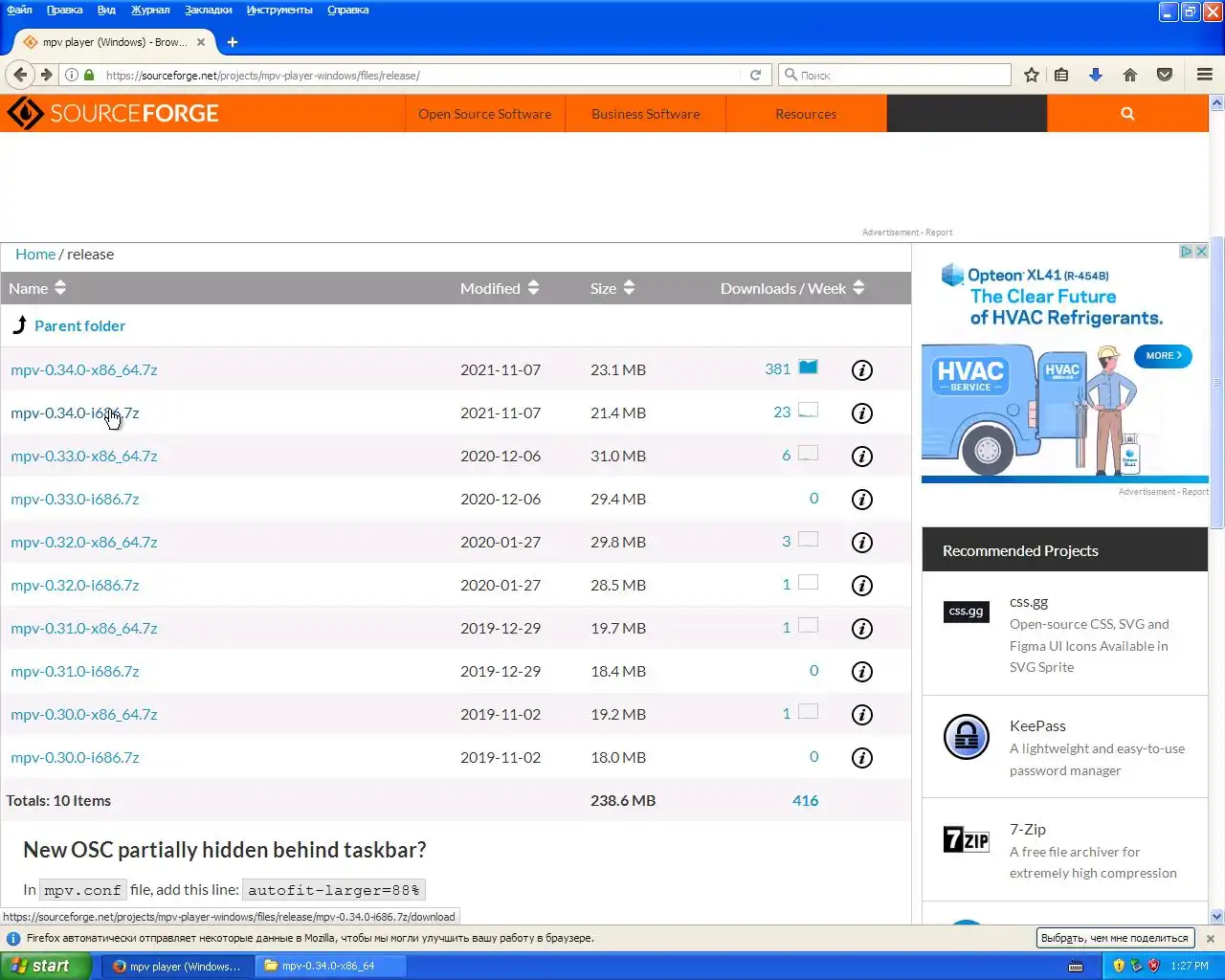
Task: Switch to mpv-0.34.0-x86_64 folder in taskbar
Action: 331,966
